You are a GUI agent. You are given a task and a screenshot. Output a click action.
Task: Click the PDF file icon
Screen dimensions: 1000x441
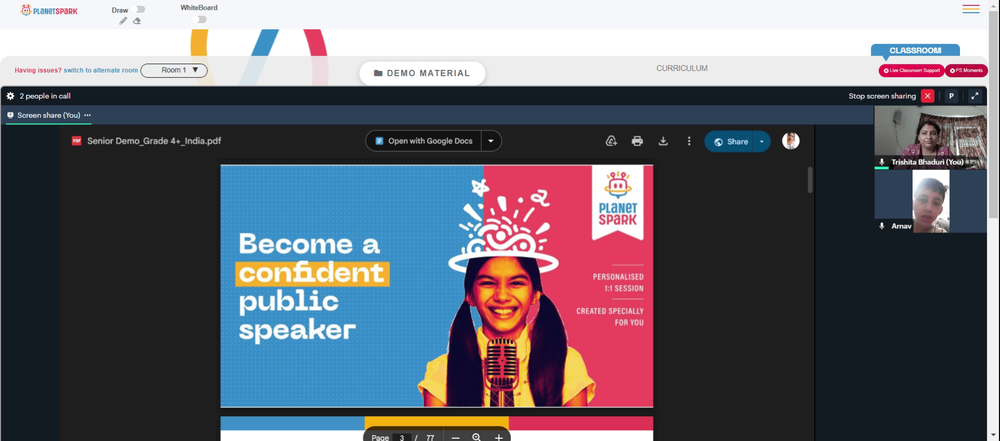pyautogui.click(x=77, y=141)
